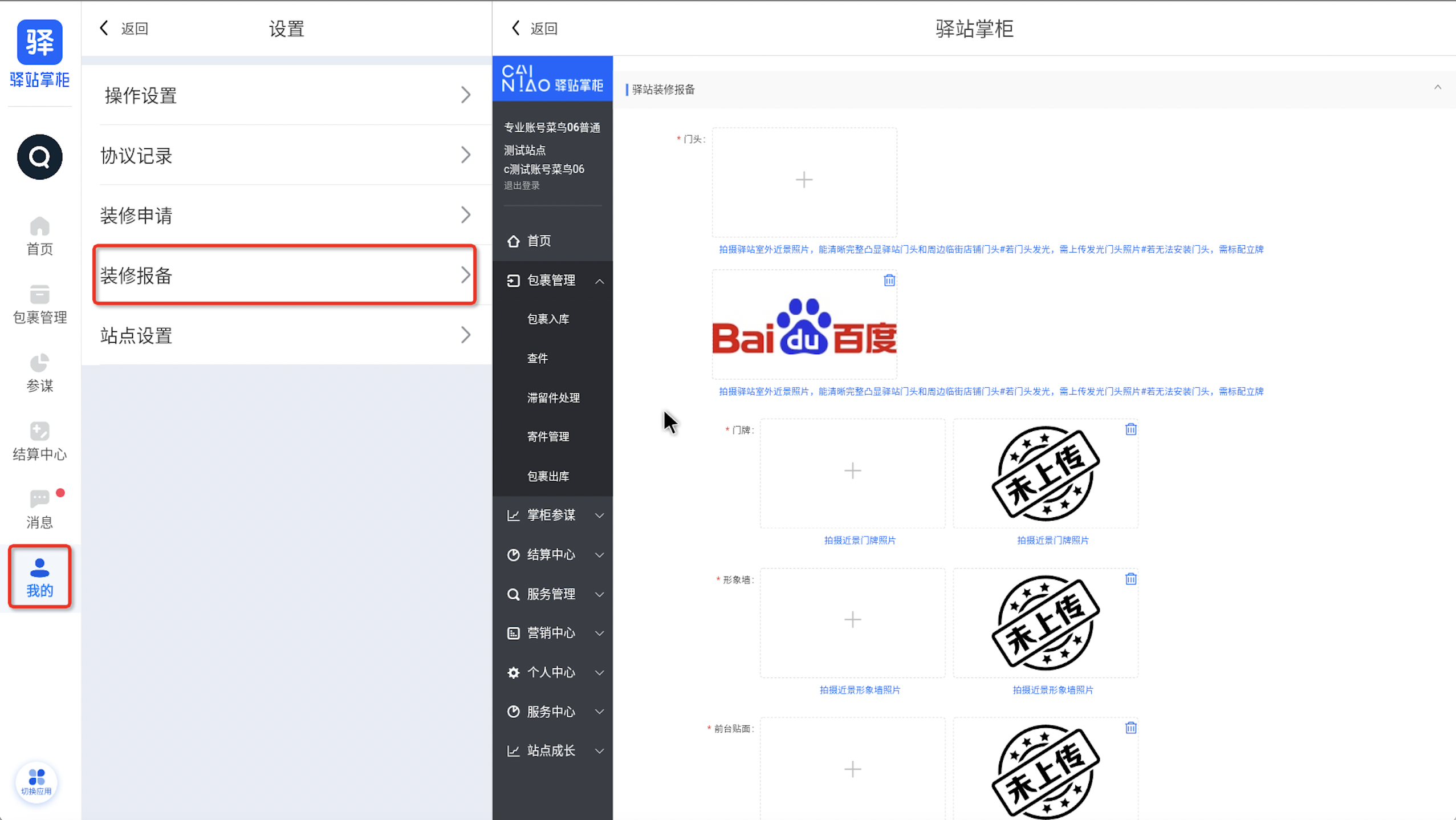Select 我的 in the left sidebar

click(x=39, y=577)
